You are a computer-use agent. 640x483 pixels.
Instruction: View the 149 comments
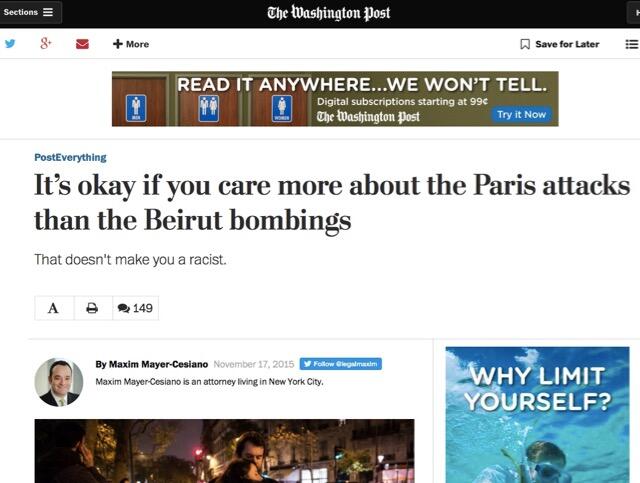pyautogui.click(x=135, y=308)
